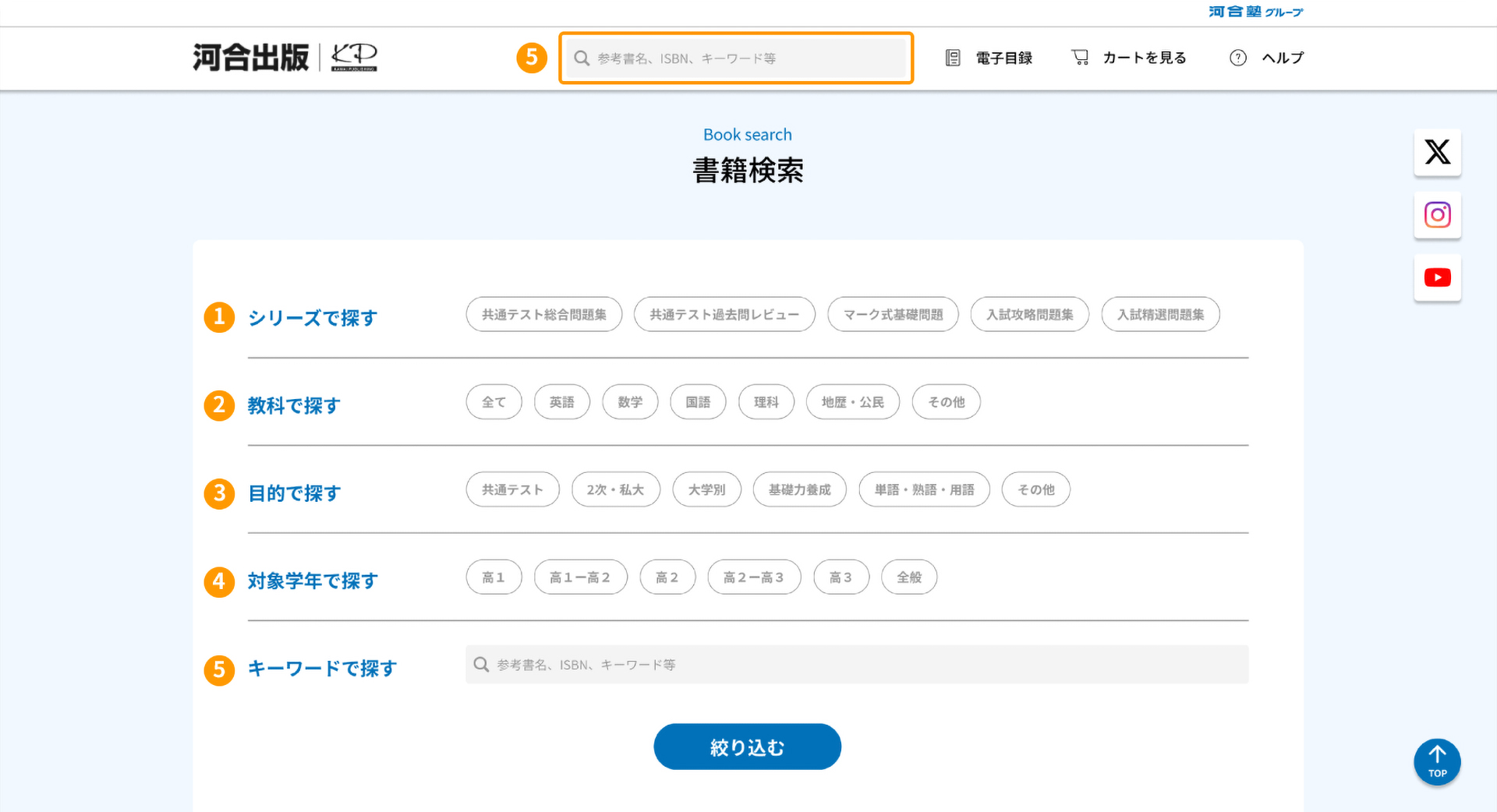Screen dimensions: 1497x812
Task: Open the ヘルプ menu item
Action: pos(1283,58)
